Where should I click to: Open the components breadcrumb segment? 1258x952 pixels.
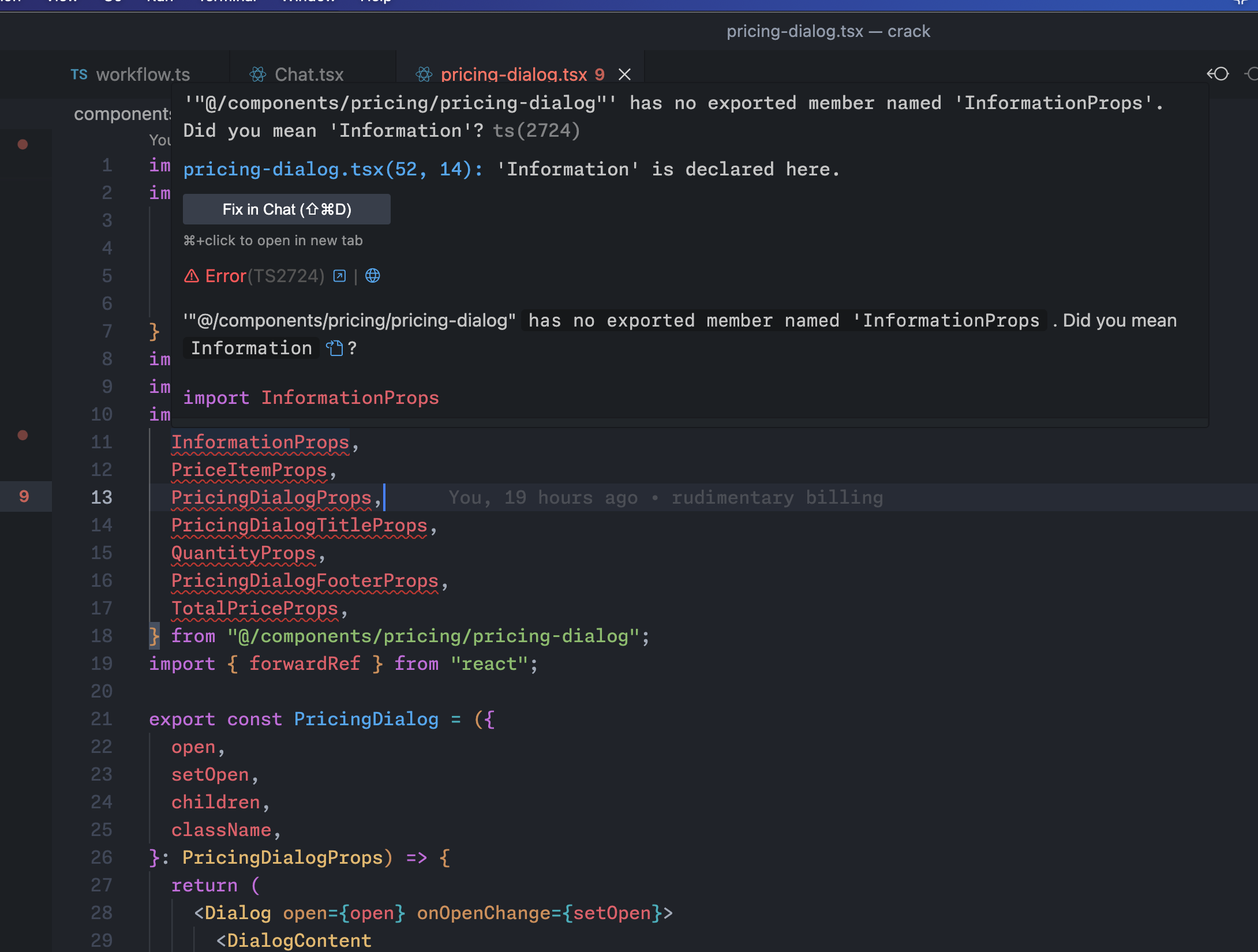tap(122, 114)
